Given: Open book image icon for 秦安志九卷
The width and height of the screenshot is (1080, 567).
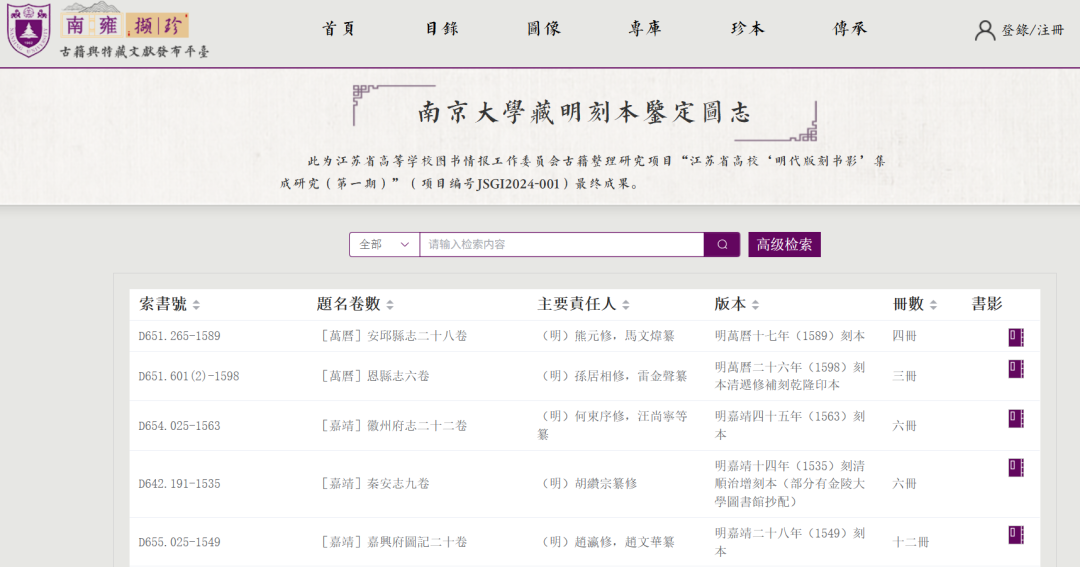Looking at the screenshot, I should click(x=1016, y=467).
